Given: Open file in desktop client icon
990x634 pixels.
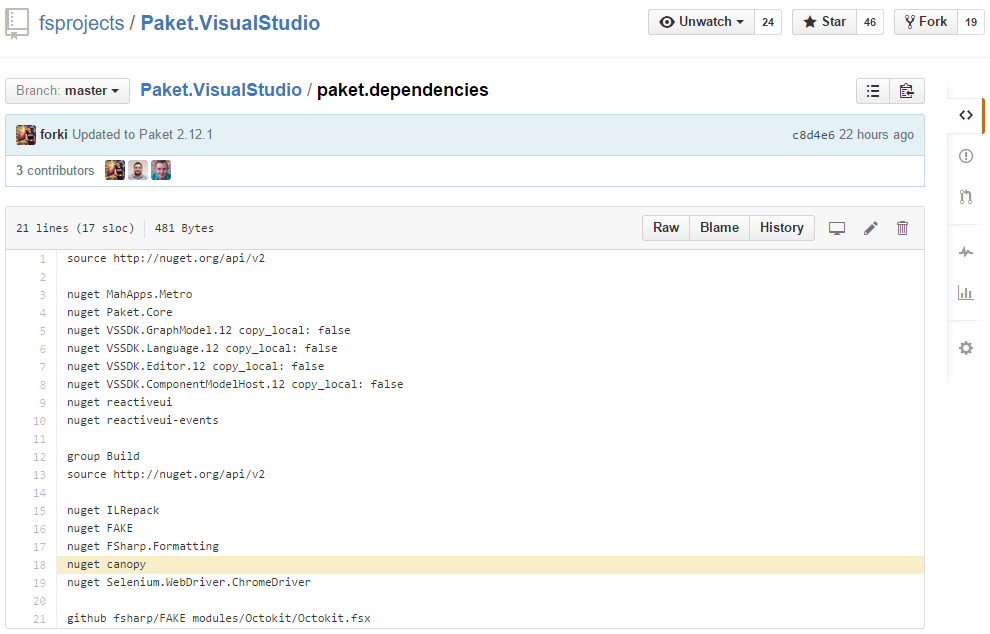Looking at the screenshot, I should tap(837, 228).
